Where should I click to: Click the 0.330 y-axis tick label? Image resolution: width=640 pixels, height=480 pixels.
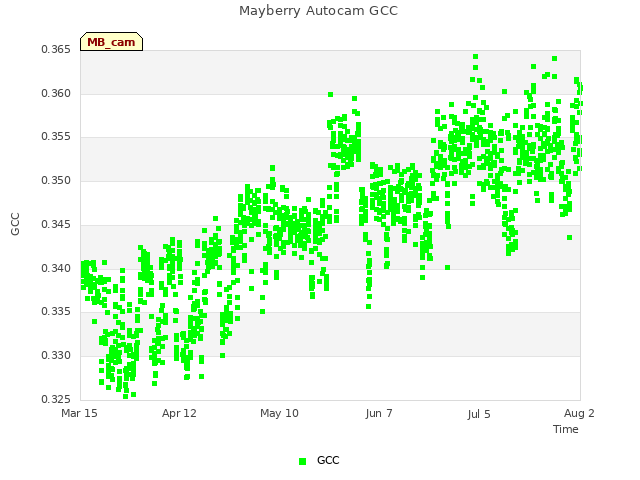[x=56, y=356]
